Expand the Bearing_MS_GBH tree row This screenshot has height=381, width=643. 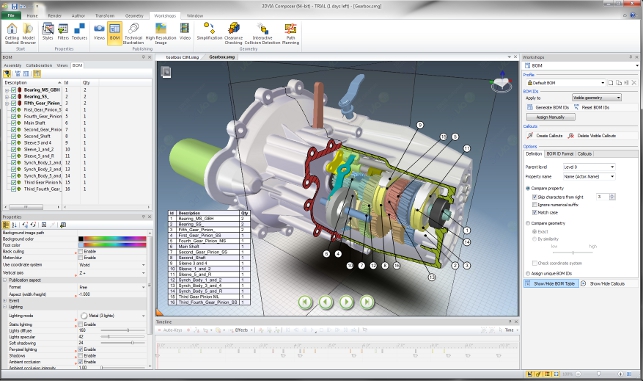tap(7, 90)
